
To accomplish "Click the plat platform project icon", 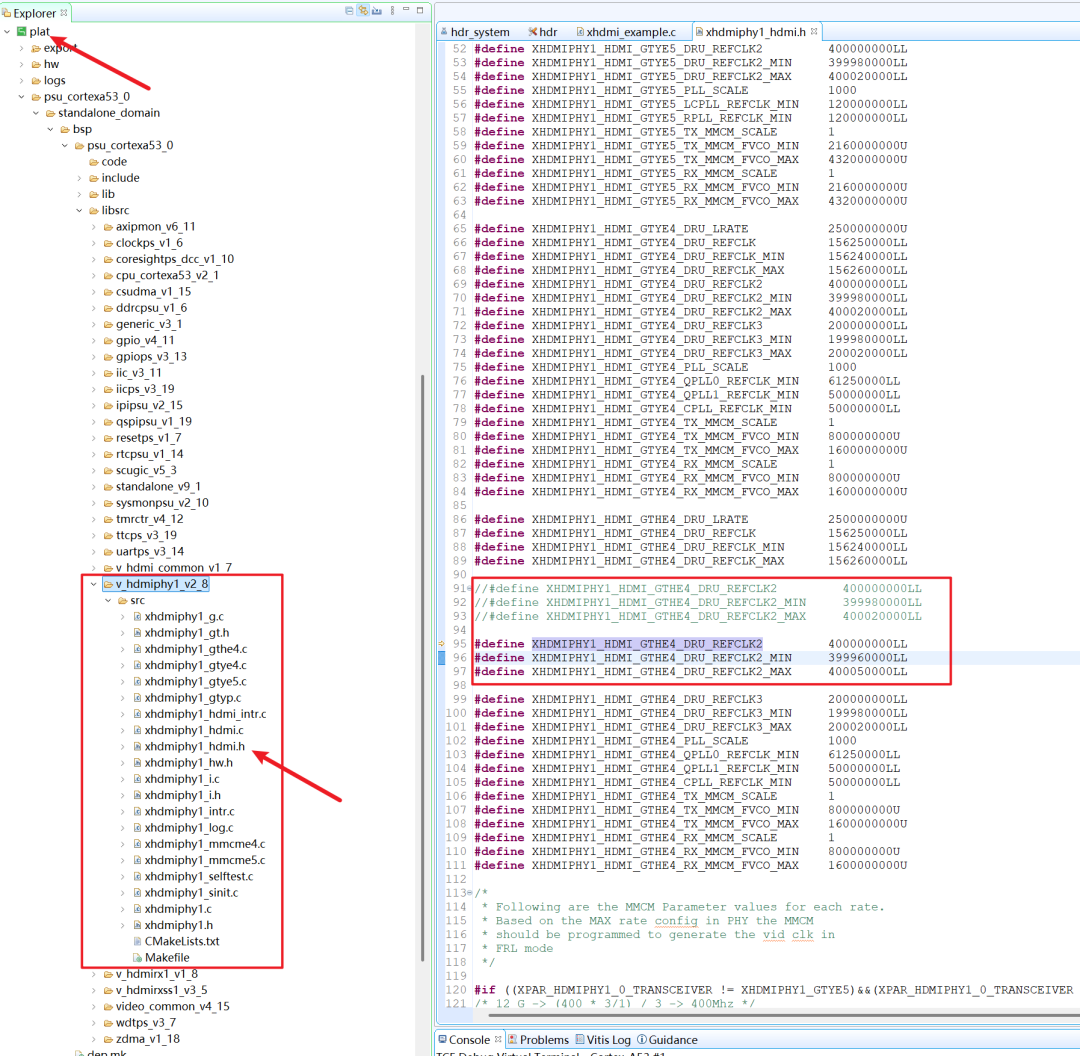I will click(x=21, y=32).
